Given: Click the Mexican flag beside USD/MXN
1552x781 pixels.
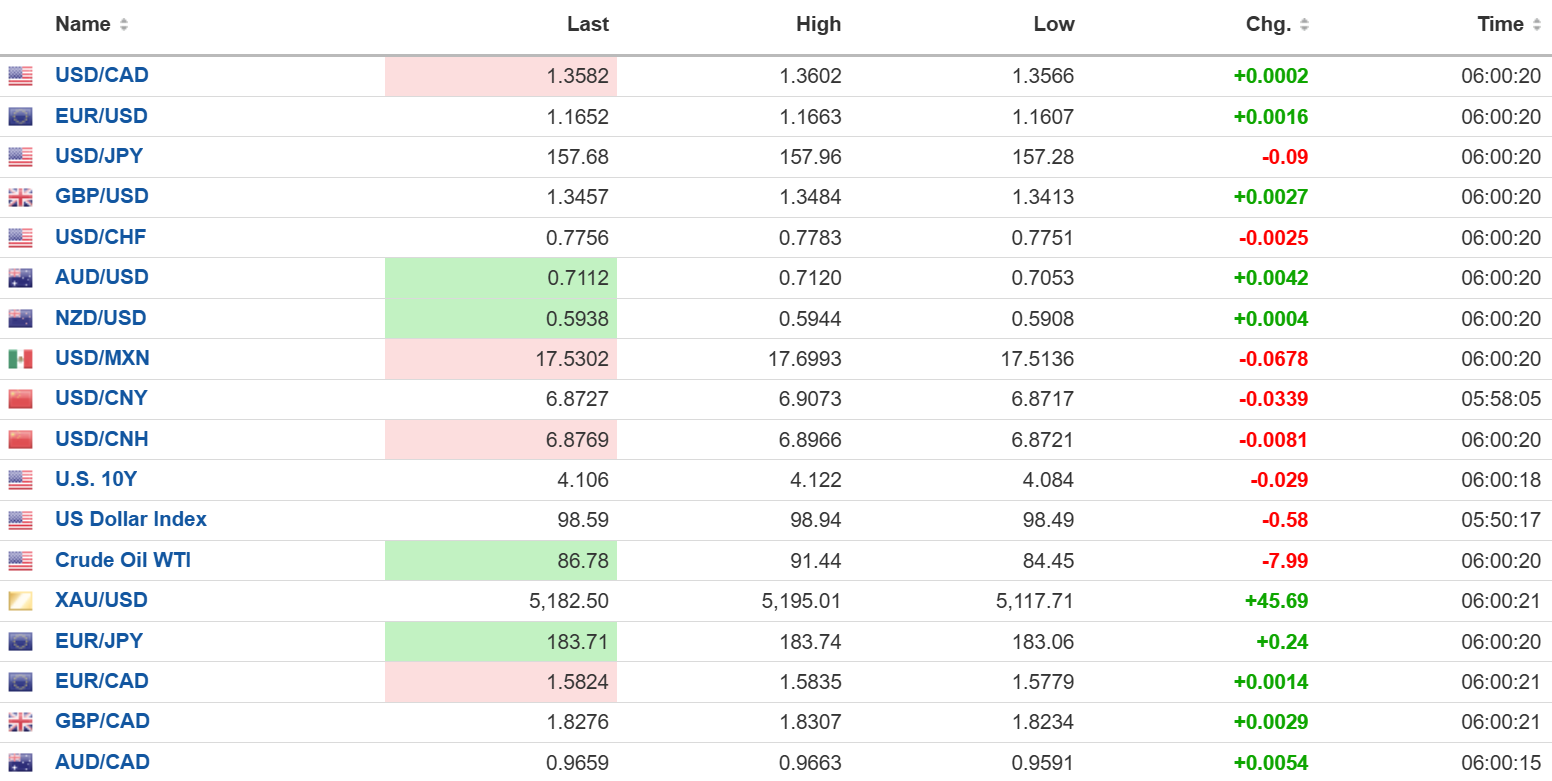Looking at the screenshot, I should [20, 359].
